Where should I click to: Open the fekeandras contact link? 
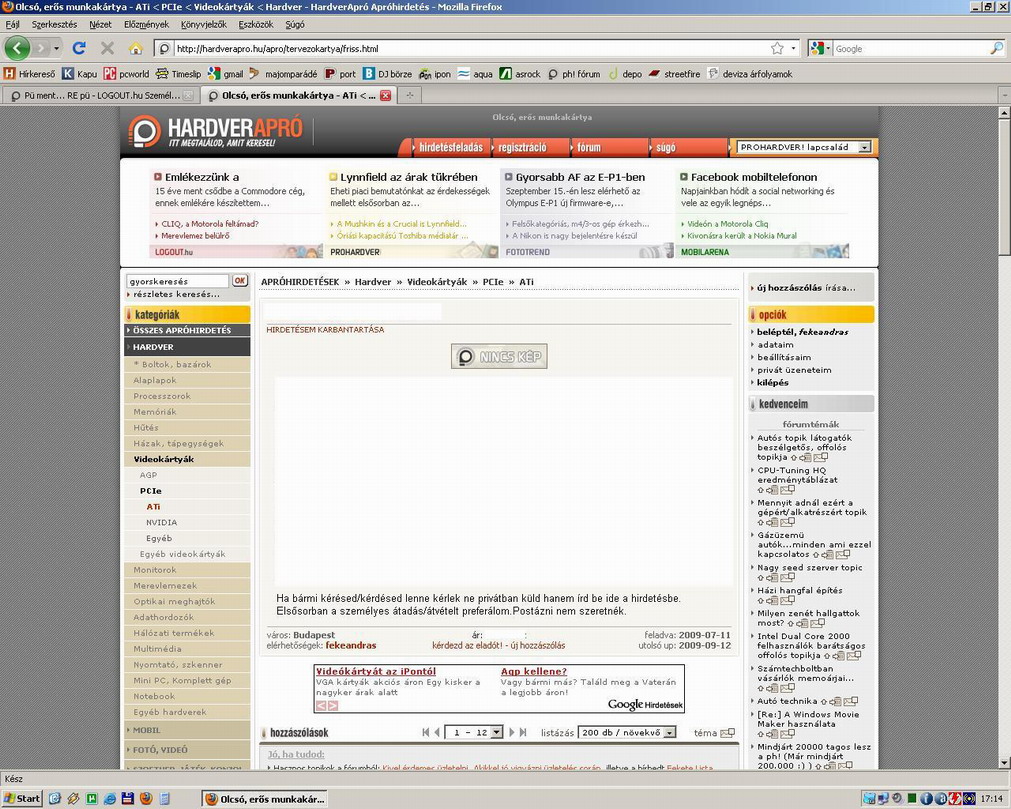[x=351, y=645]
